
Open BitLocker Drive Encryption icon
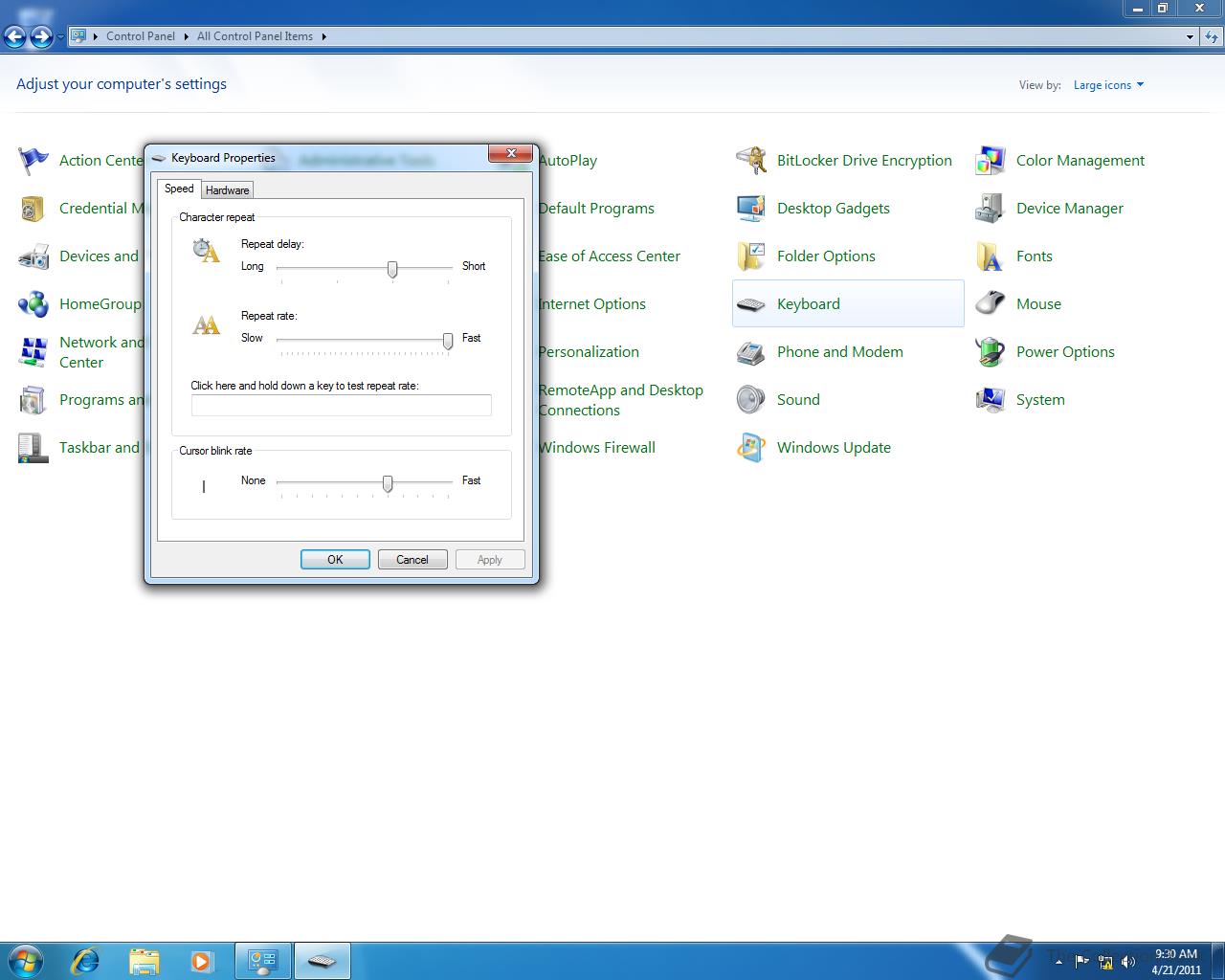[751, 161]
